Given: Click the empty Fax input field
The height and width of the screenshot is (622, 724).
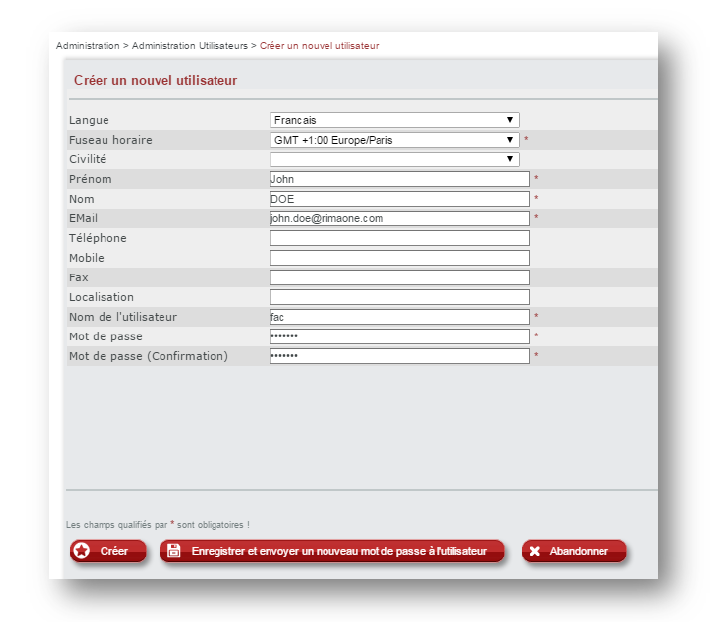Looking at the screenshot, I should (x=399, y=277).
